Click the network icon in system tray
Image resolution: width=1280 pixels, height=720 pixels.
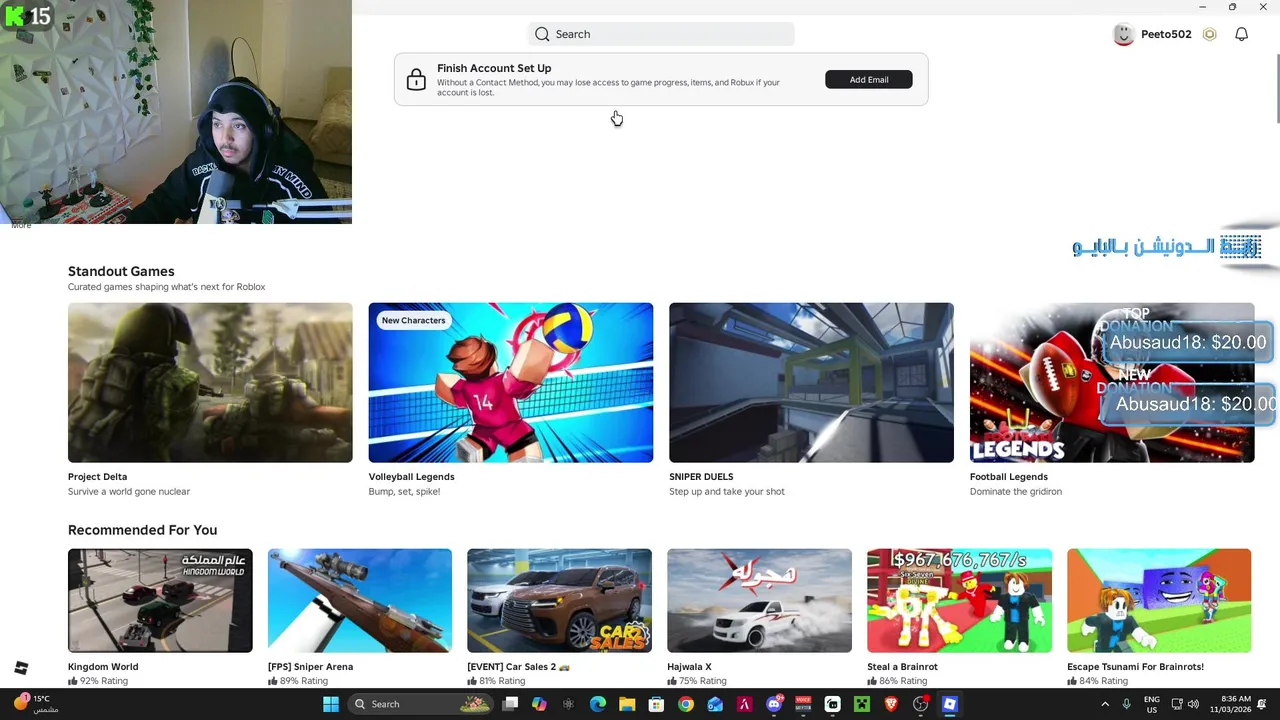pyautogui.click(x=1177, y=704)
